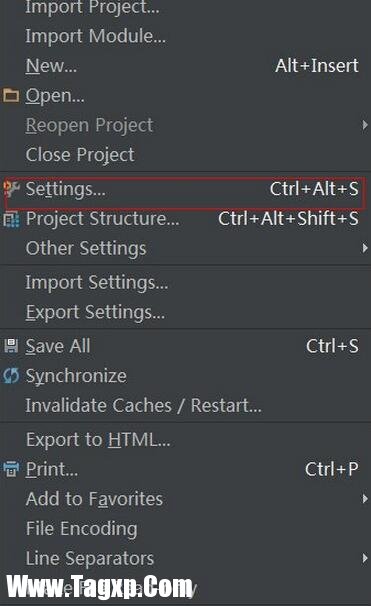Expand the Reopen Project submenu arrow
Viewport: 371px width, 606px height.
pos(365,125)
